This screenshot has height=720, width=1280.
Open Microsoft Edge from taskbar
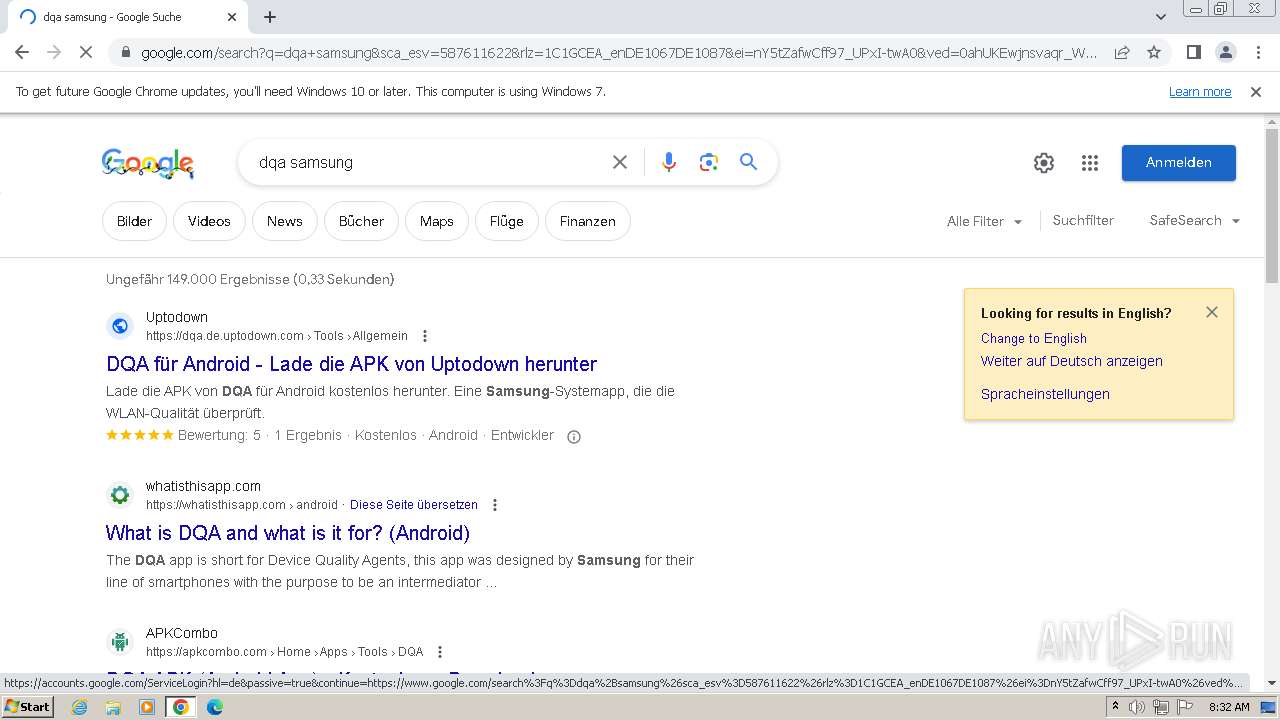[214, 707]
